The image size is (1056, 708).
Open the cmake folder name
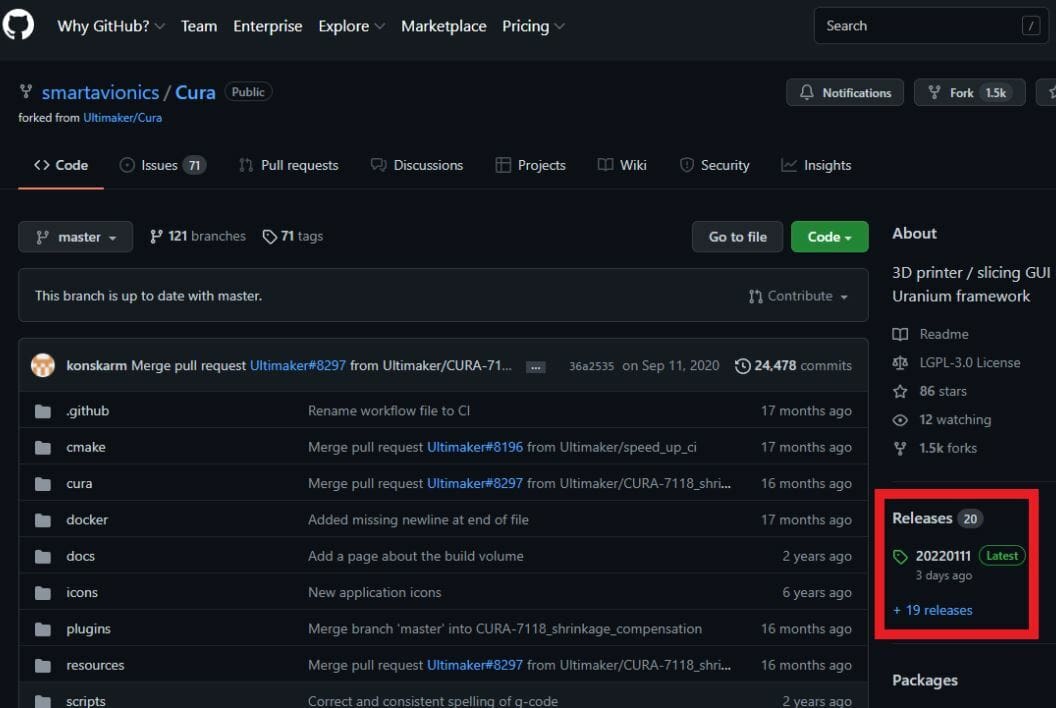click(x=86, y=447)
